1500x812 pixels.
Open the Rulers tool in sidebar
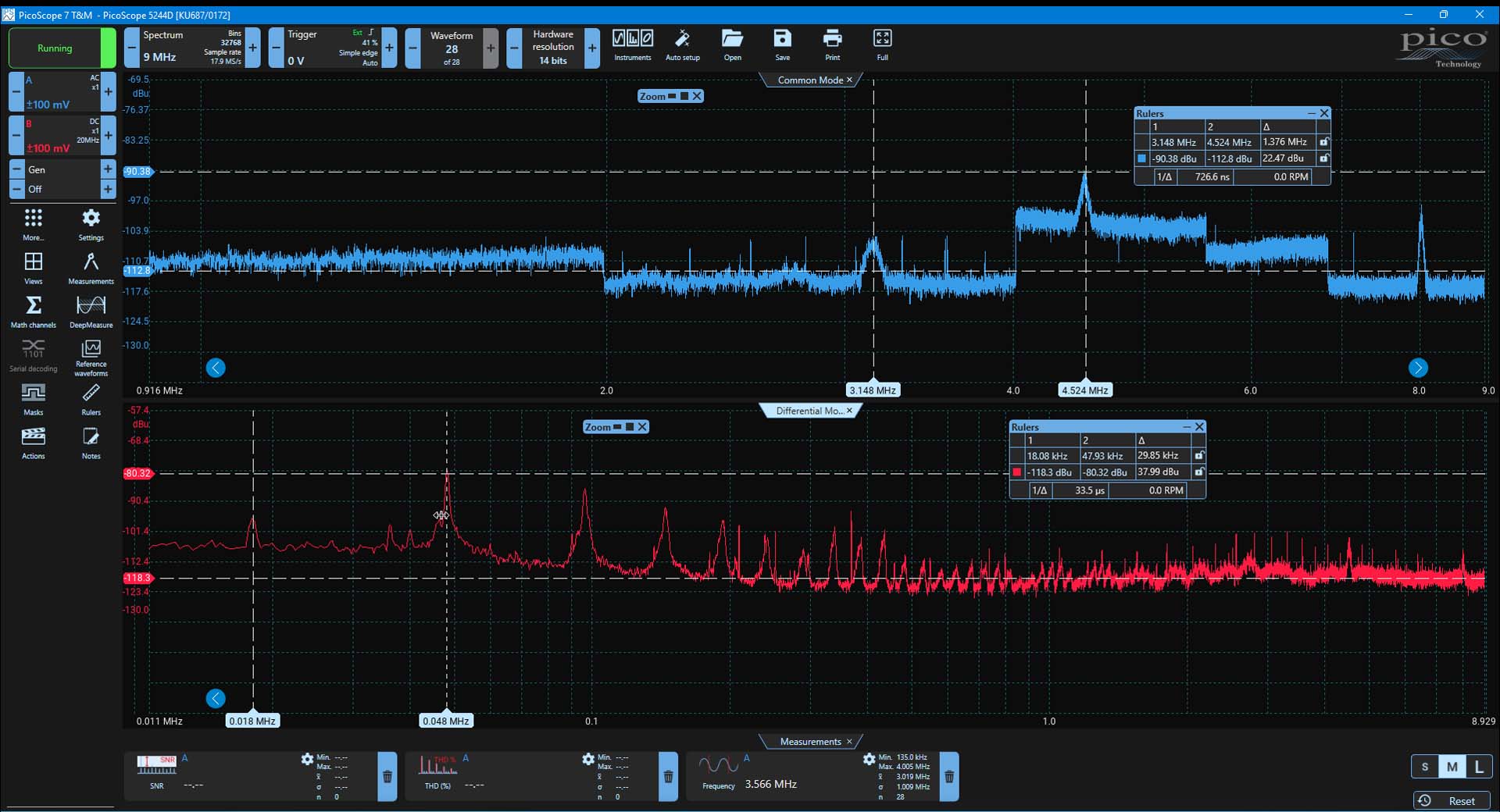(x=91, y=400)
